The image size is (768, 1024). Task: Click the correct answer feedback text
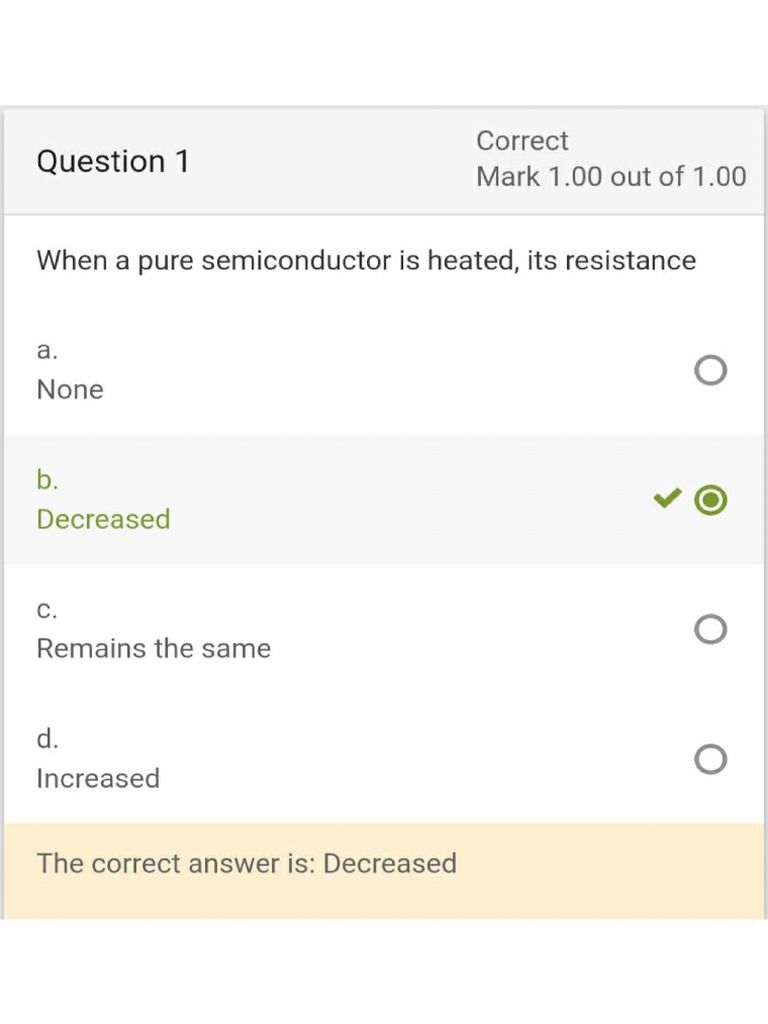pyautogui.click(x=246, y=864)
